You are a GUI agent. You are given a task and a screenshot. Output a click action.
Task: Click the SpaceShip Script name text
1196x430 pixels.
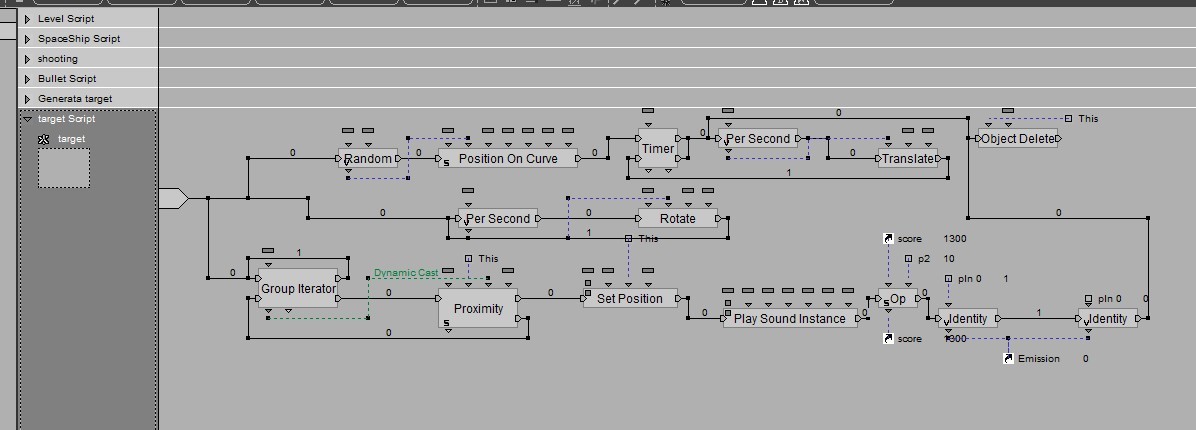point(79,38)
